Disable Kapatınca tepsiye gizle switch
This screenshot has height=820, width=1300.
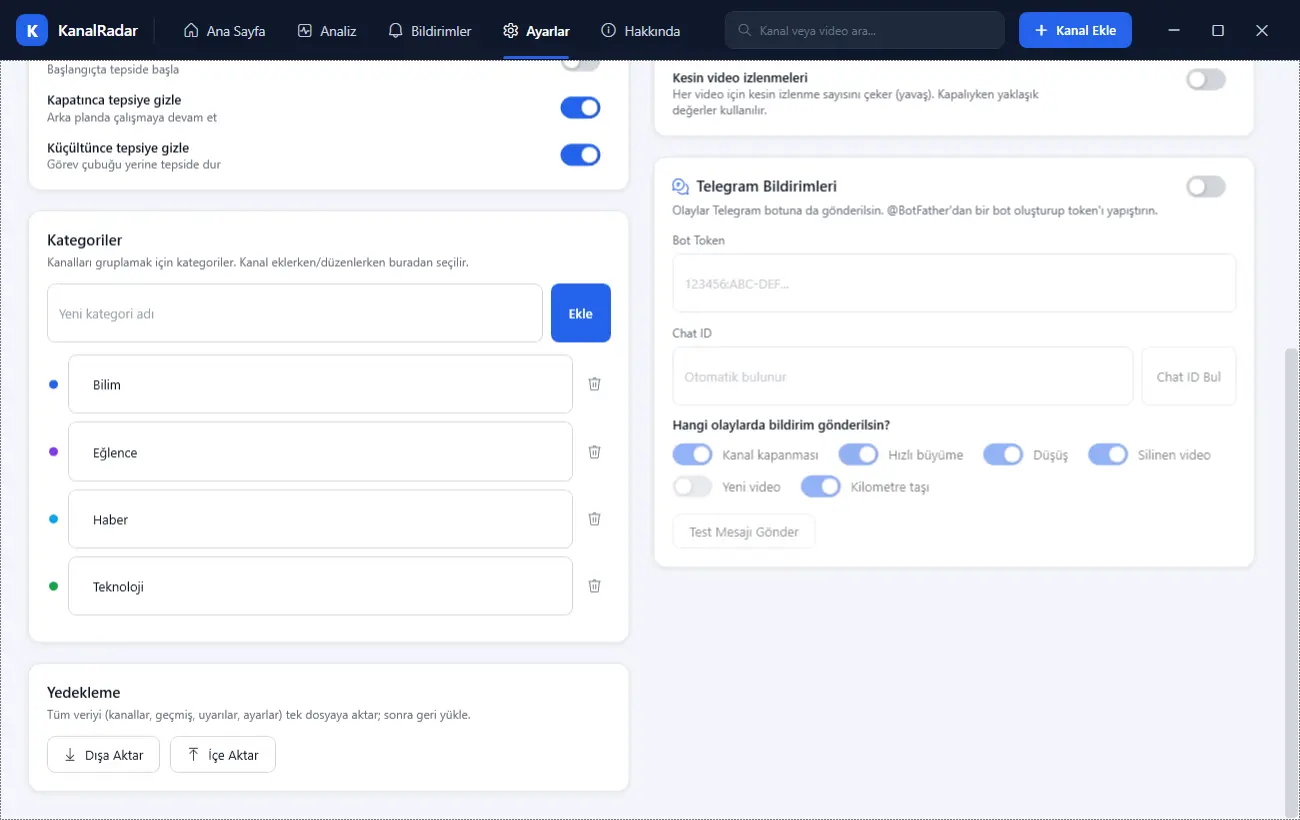[580, 107]
